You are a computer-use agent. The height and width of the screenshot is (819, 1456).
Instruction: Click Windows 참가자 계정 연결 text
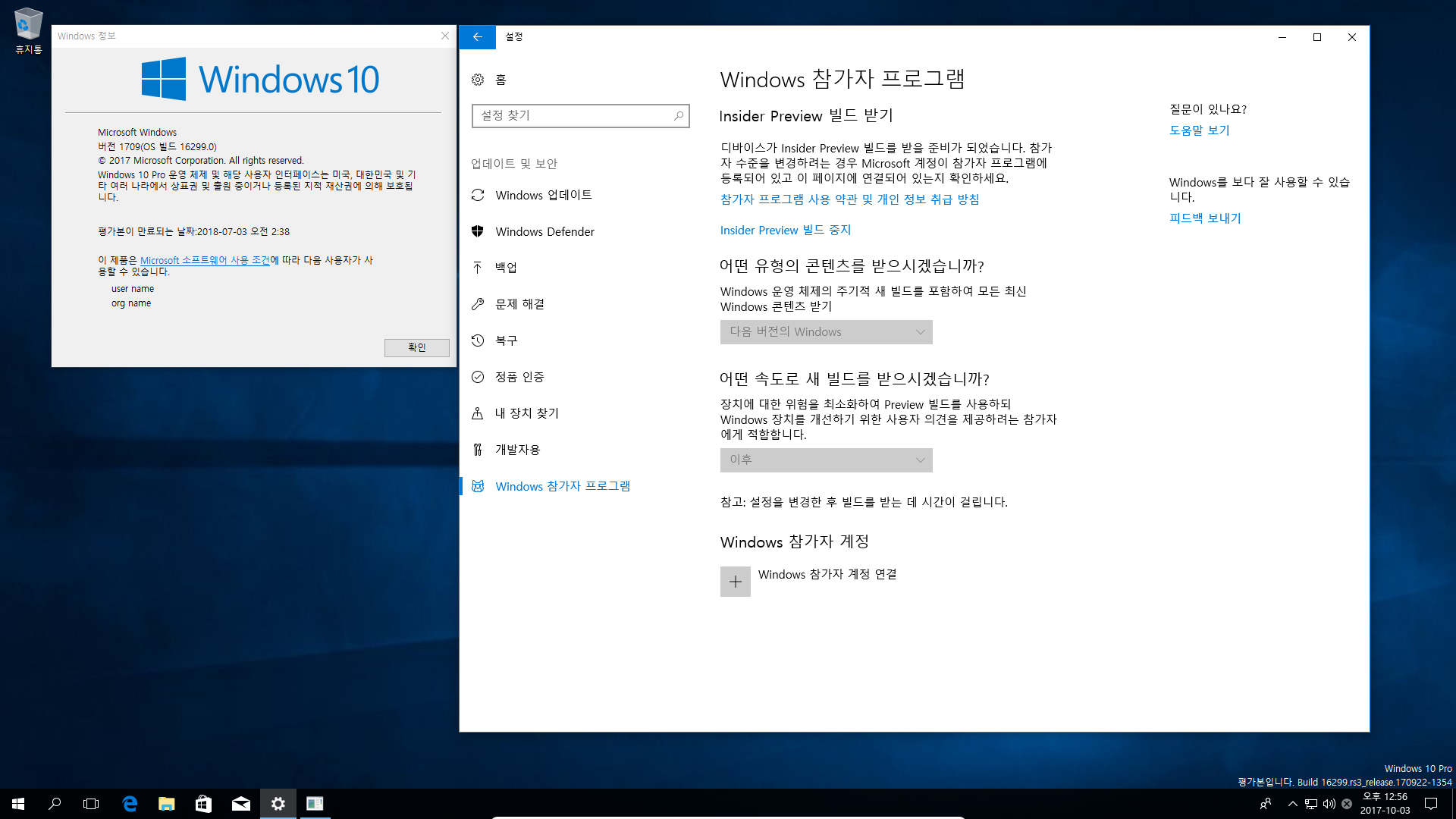pos(827,575)
